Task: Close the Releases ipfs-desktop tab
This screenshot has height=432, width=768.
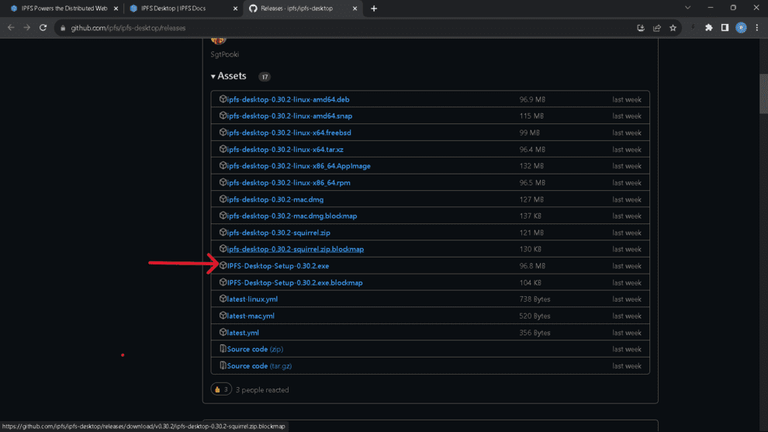Action: [355, 8]
